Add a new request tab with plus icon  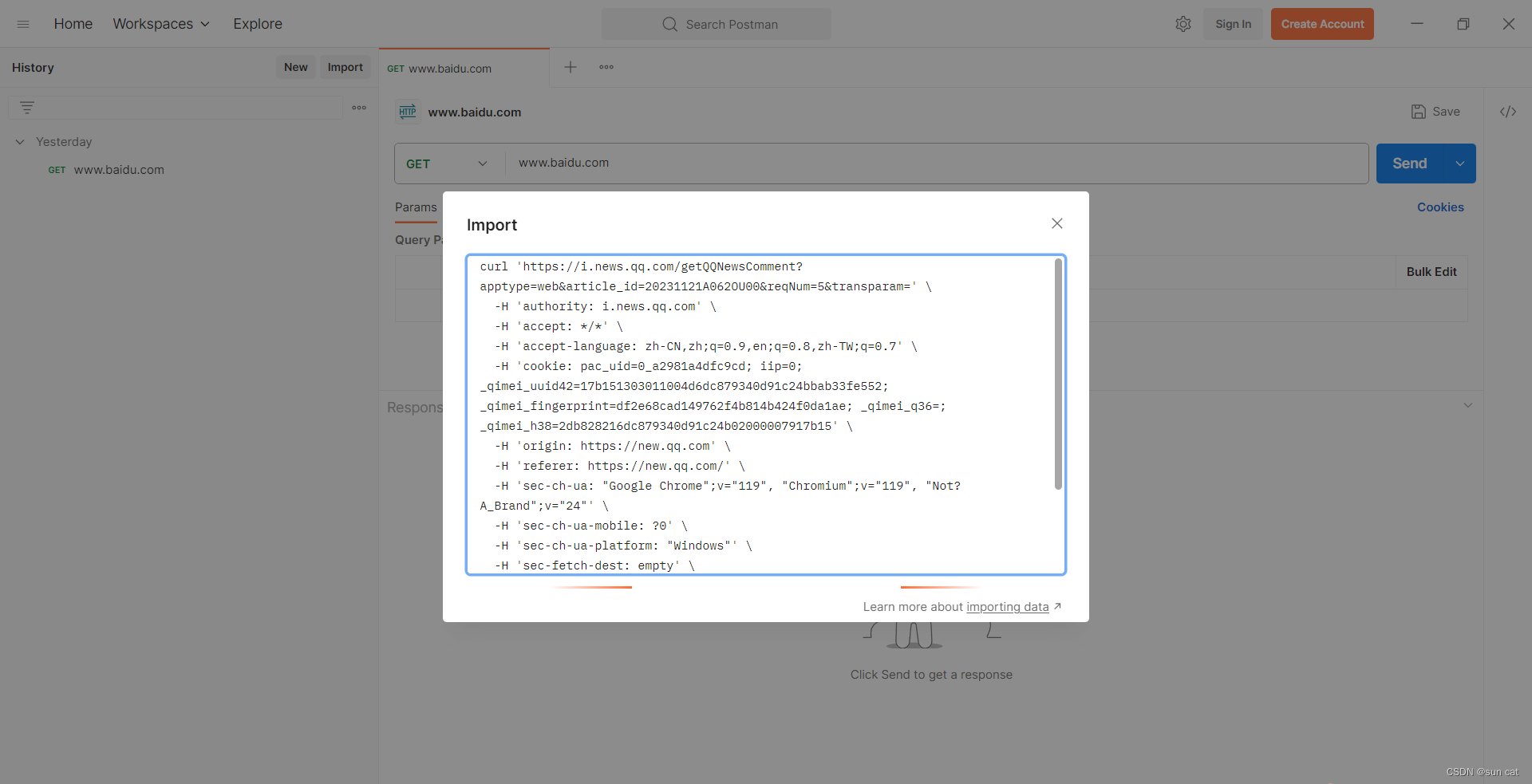point(571,67)
